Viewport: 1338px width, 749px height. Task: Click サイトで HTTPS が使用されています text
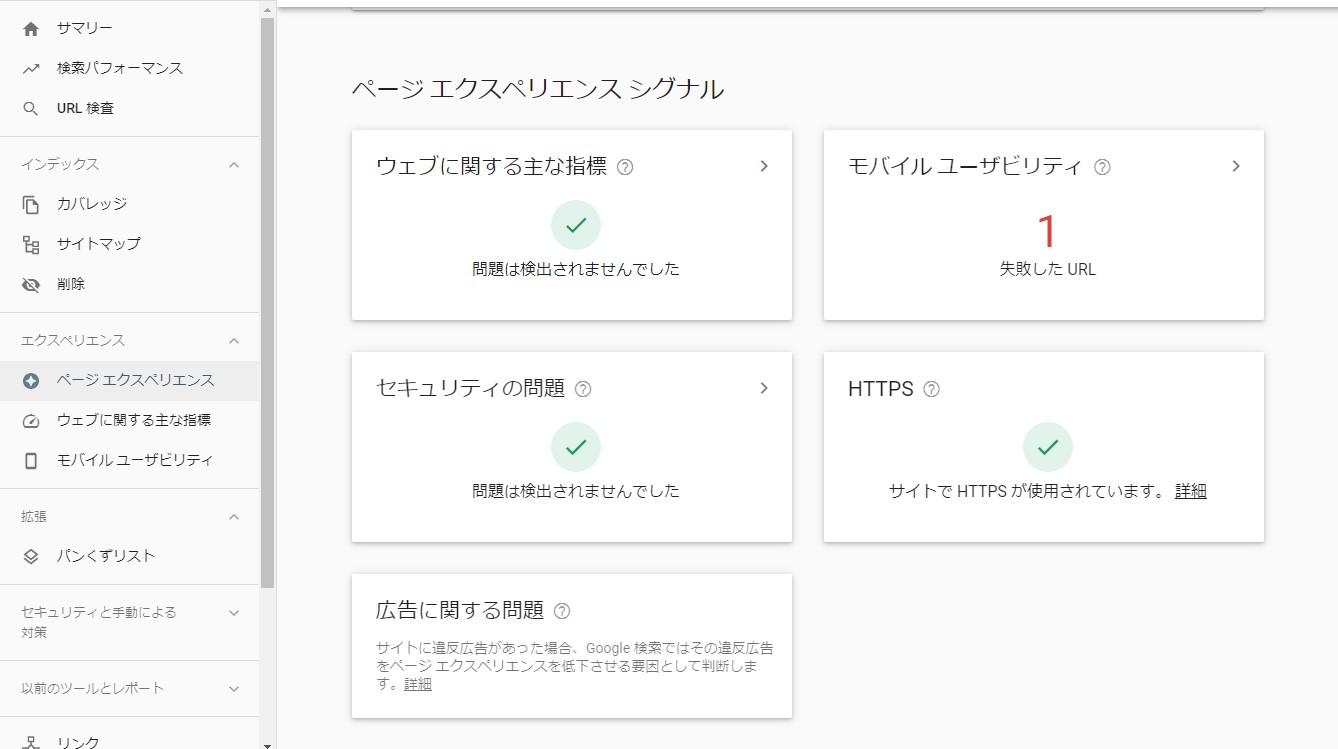pyautogui.click(x=1027, y=491)
